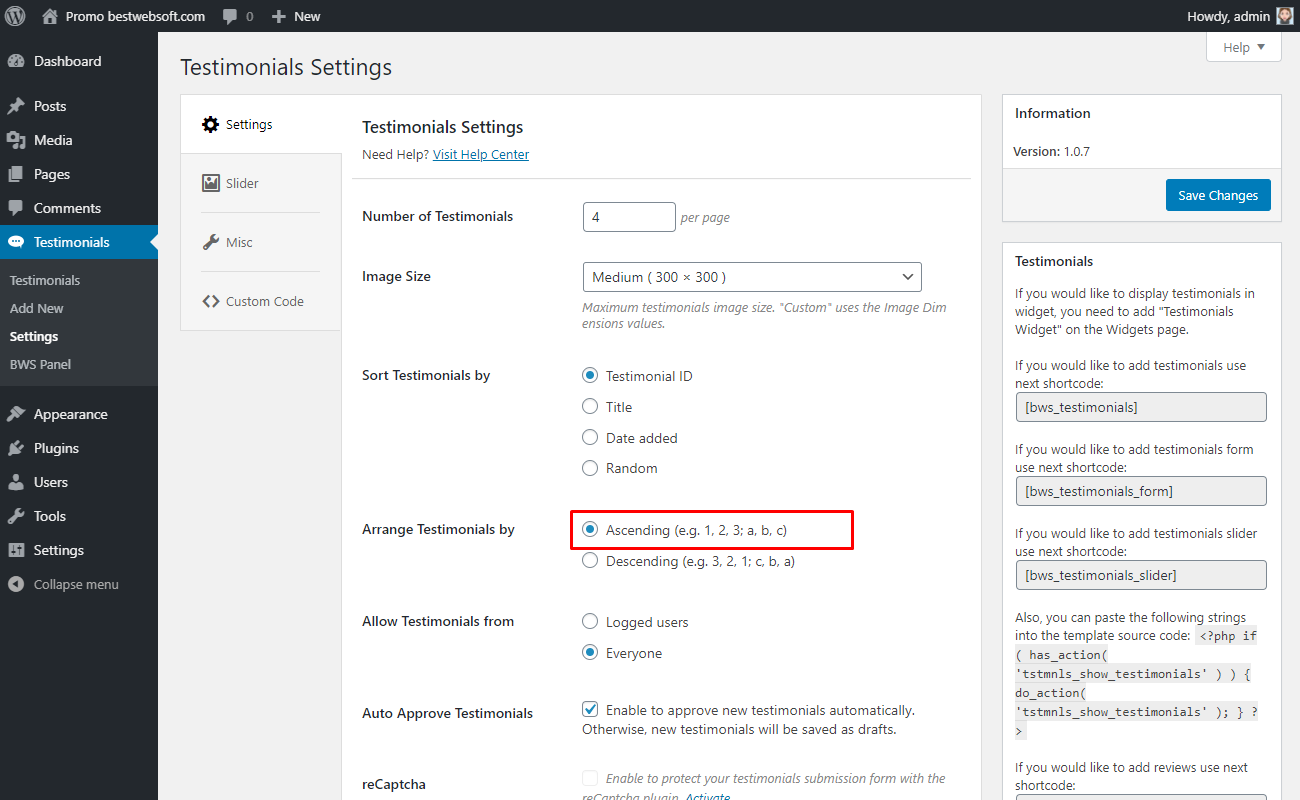The height and width of the screenshot is (800, 1300).
Task: Click the Pages icon in sidebar
Action: [16, 174]
